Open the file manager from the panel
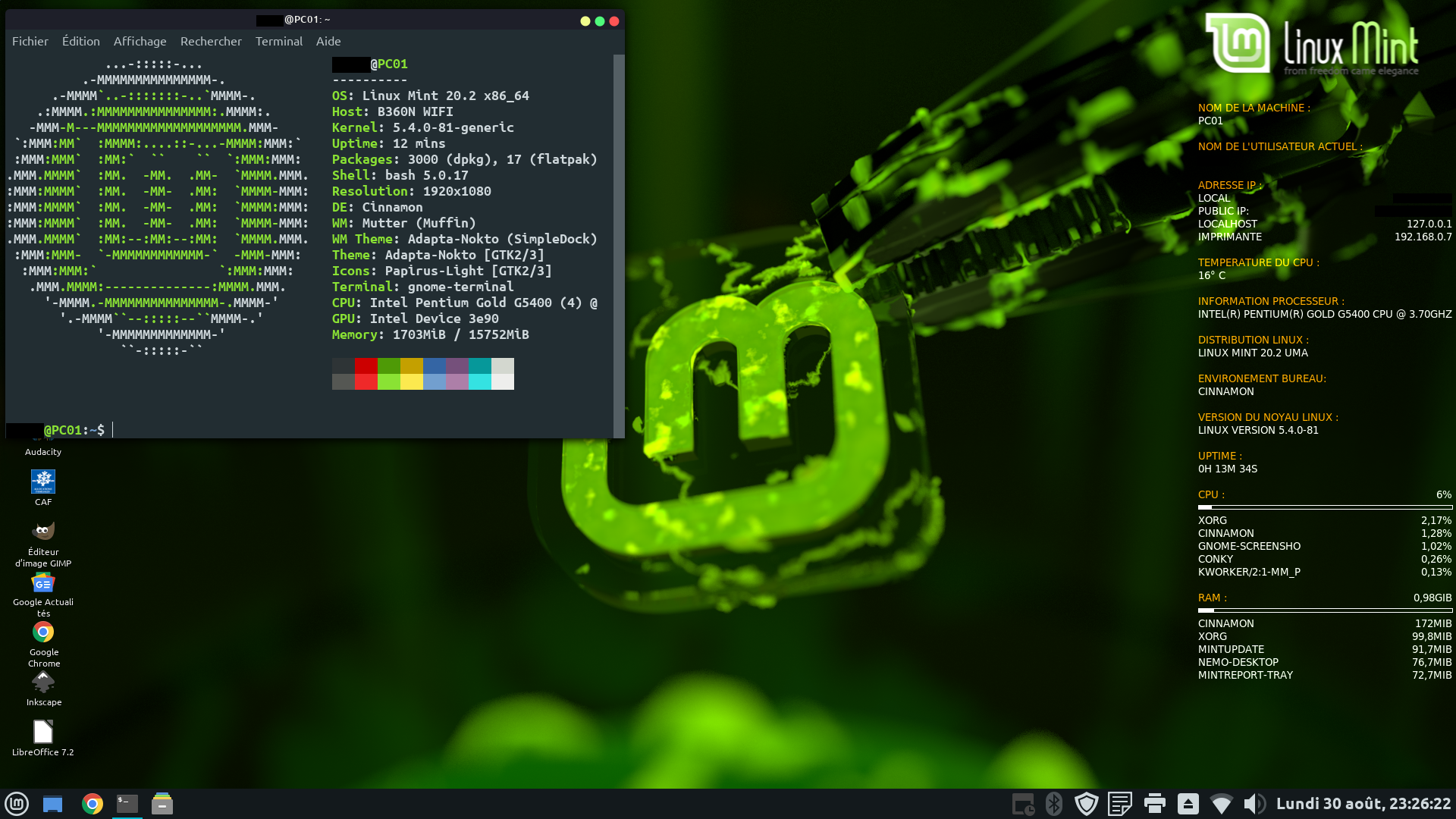 pos(162,804)
